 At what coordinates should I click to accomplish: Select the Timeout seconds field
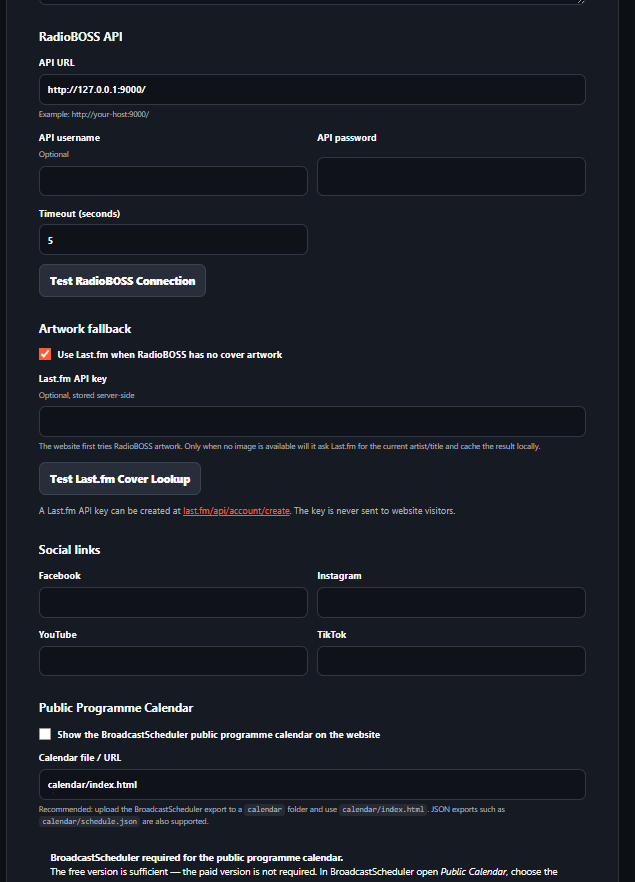[x=173, y=240]
